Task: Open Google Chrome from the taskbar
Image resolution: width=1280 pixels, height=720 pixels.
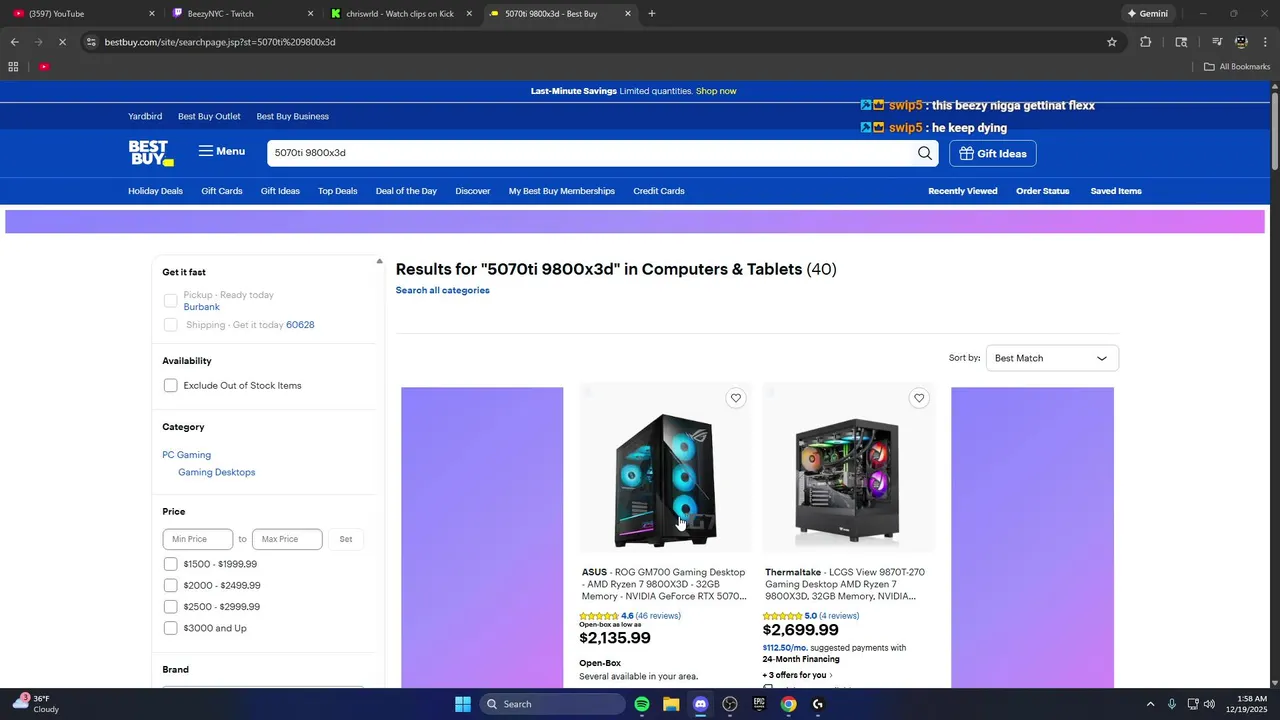Action: [788, 704]
